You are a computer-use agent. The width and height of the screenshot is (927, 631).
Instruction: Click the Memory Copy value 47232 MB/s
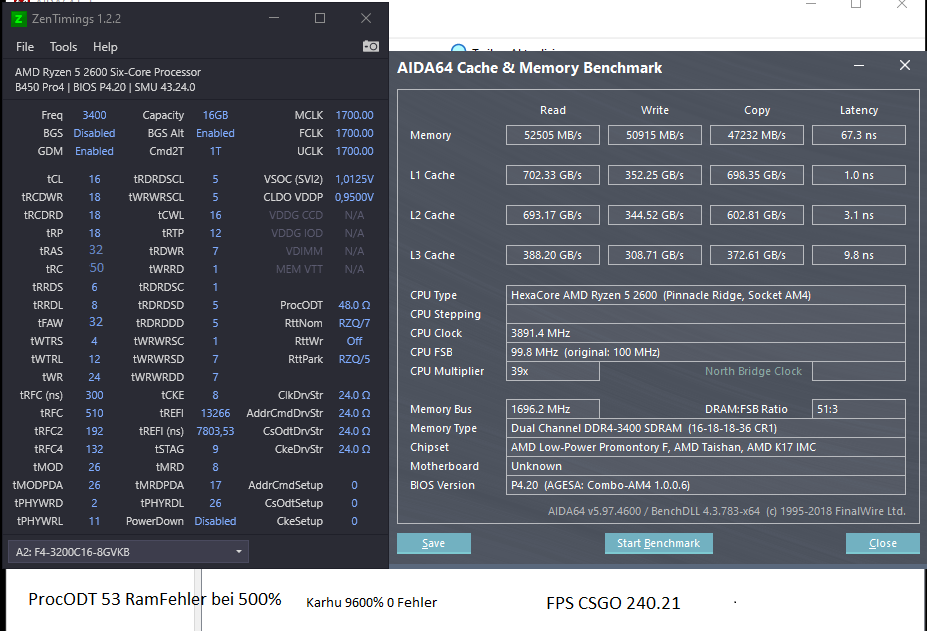pos(757,135)
